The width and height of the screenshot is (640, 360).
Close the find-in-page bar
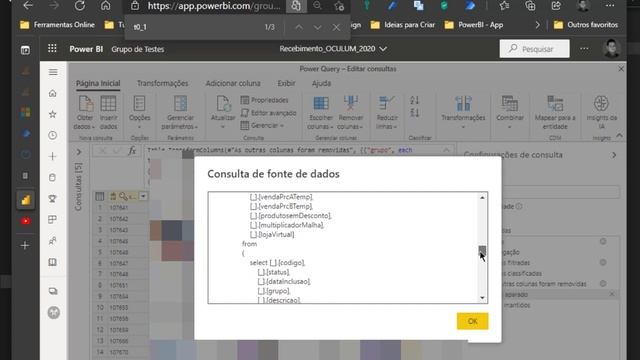[x=336, y=27]
